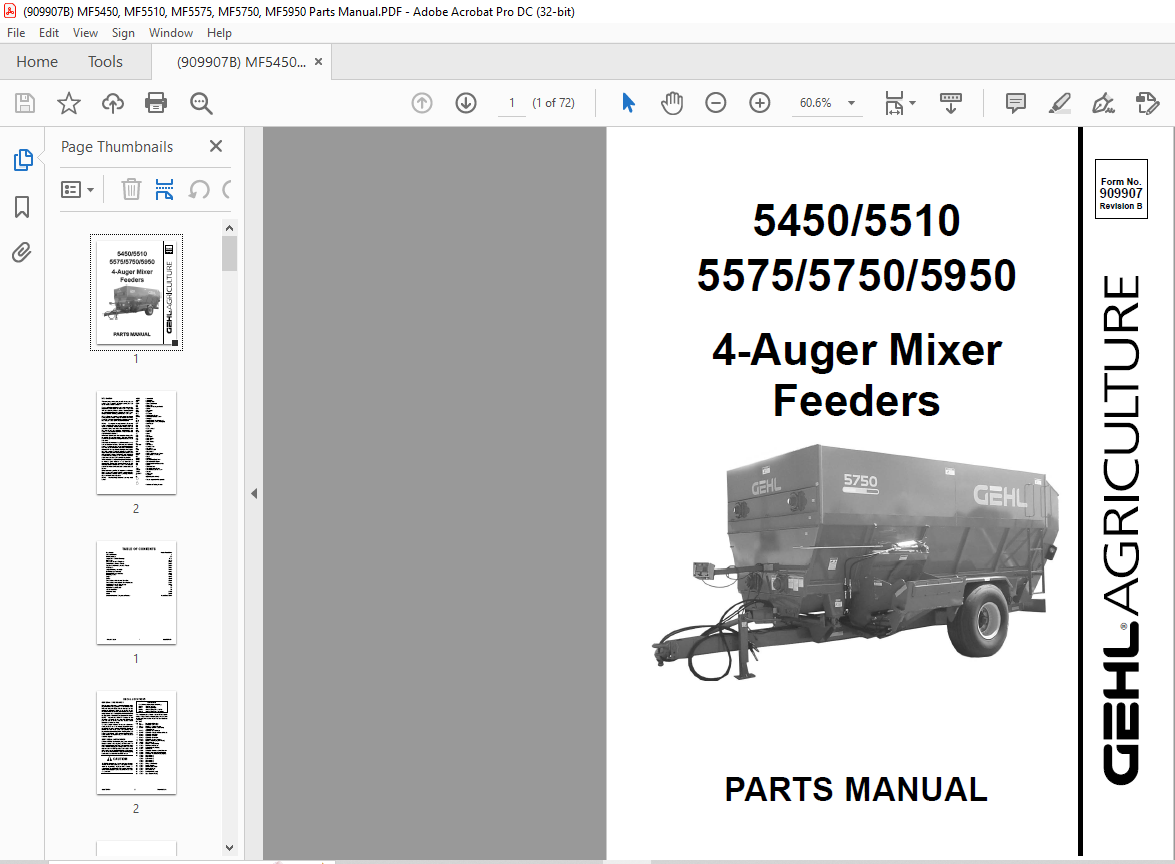
Task: Select the last full thumbnail labeled 2
Action: tap(136, 742)
